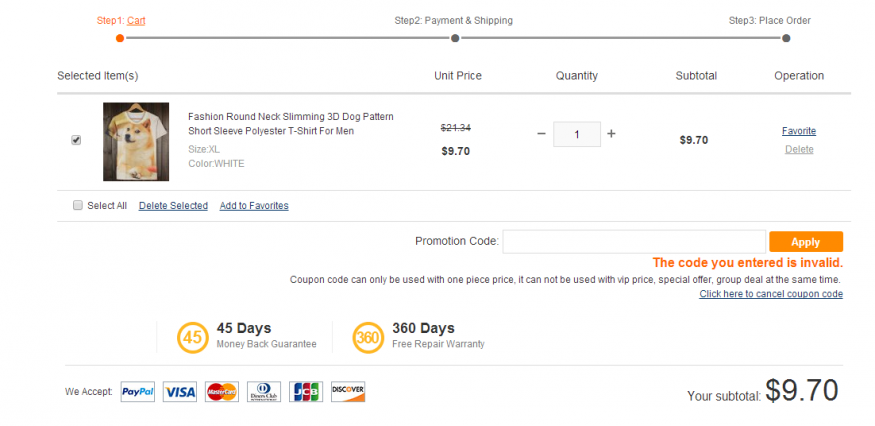Increase quantity with the plus button
Screen dimensions: 875x426
point(611,134)
